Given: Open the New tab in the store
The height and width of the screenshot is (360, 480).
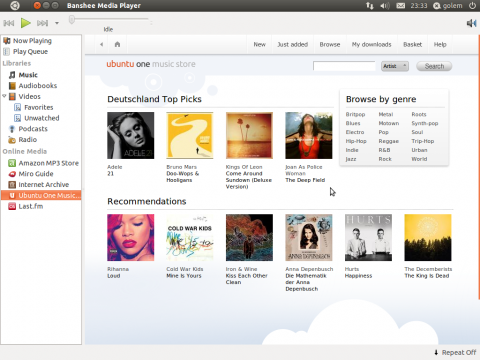Looking at the screenshot, I should [x=259, y=44].
